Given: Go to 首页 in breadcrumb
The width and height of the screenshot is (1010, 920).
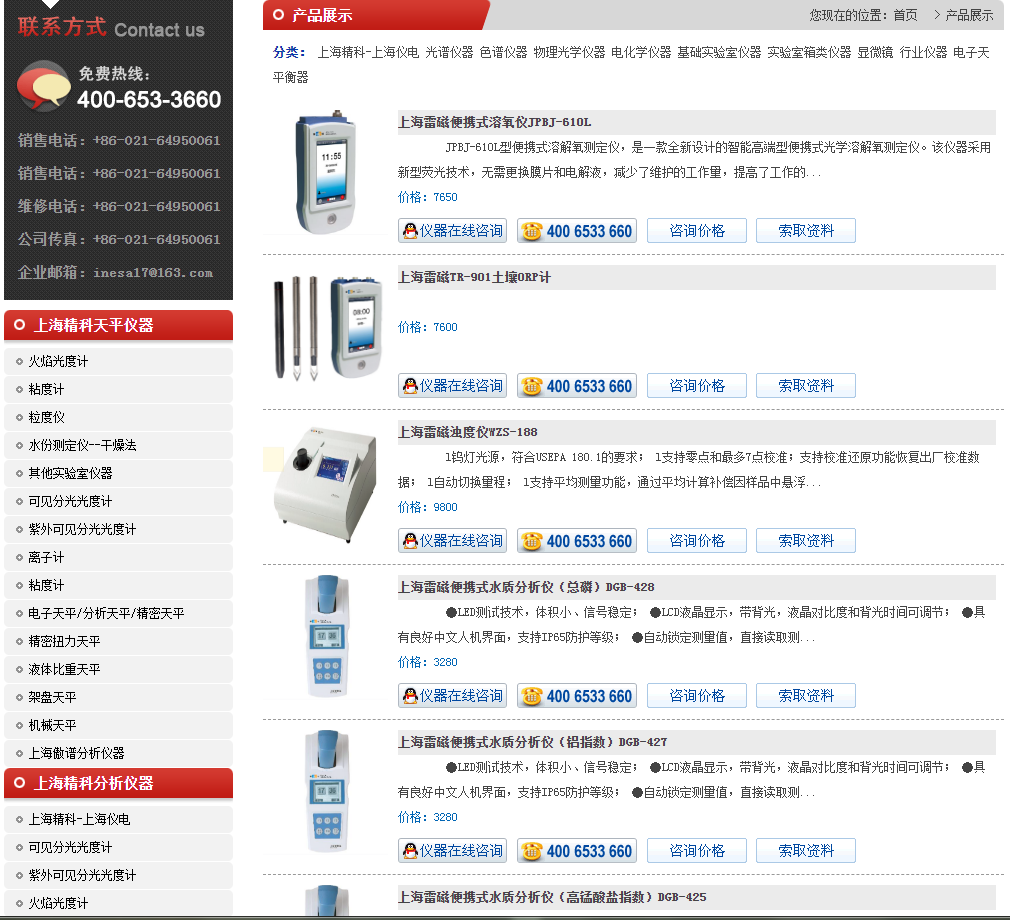Looking at the screenshot, I should click(905, 15).
